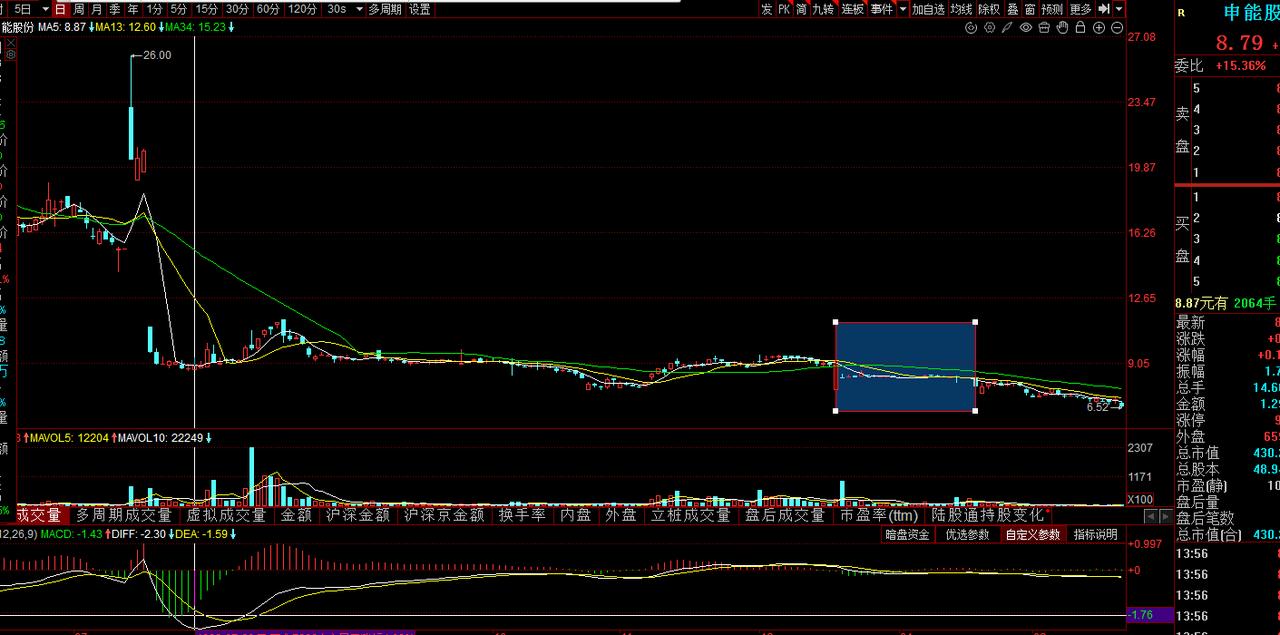Click the 叠 overlay button

[x=1013, y=9]
